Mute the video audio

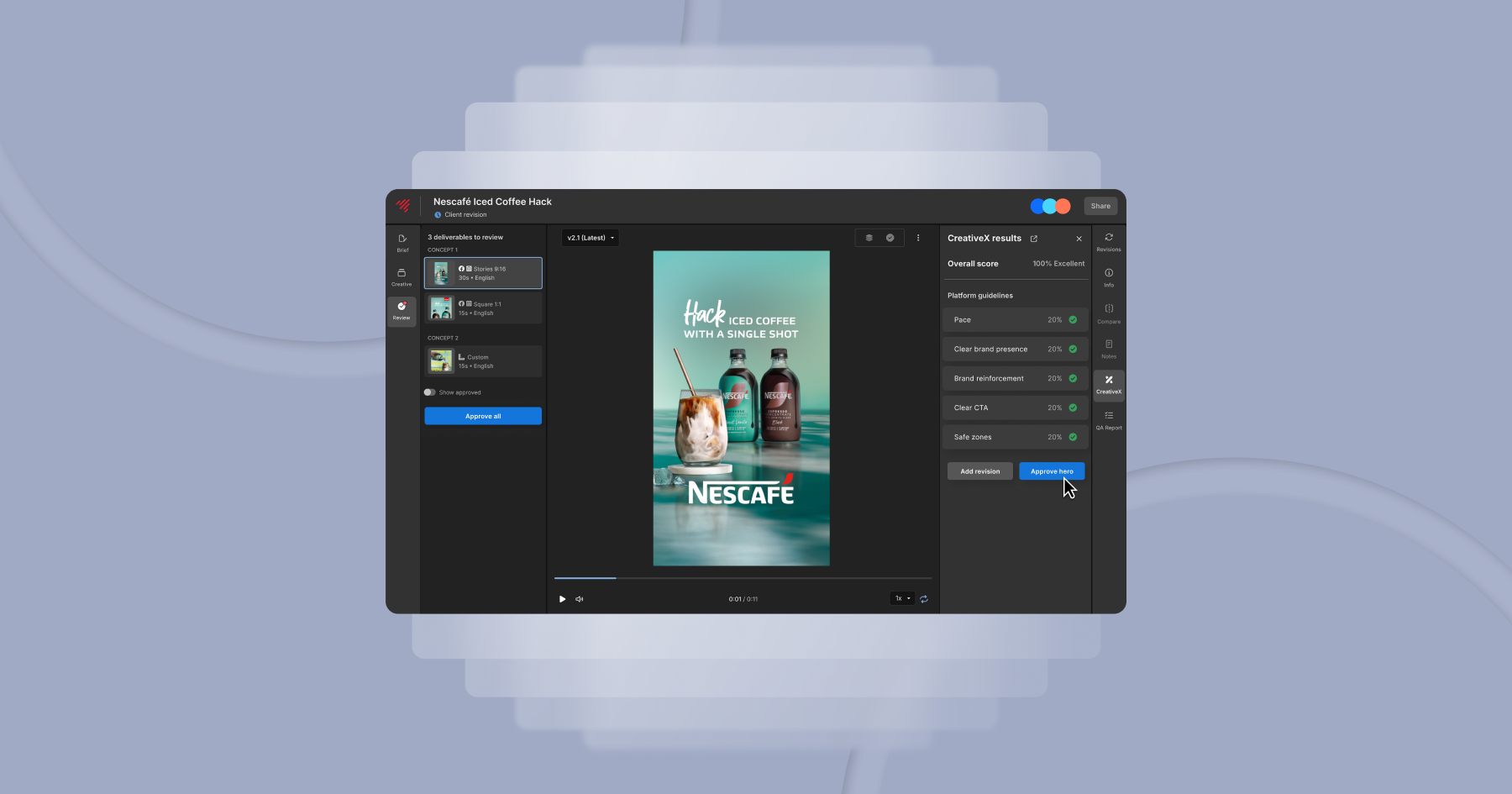click(x=579, y=599)
